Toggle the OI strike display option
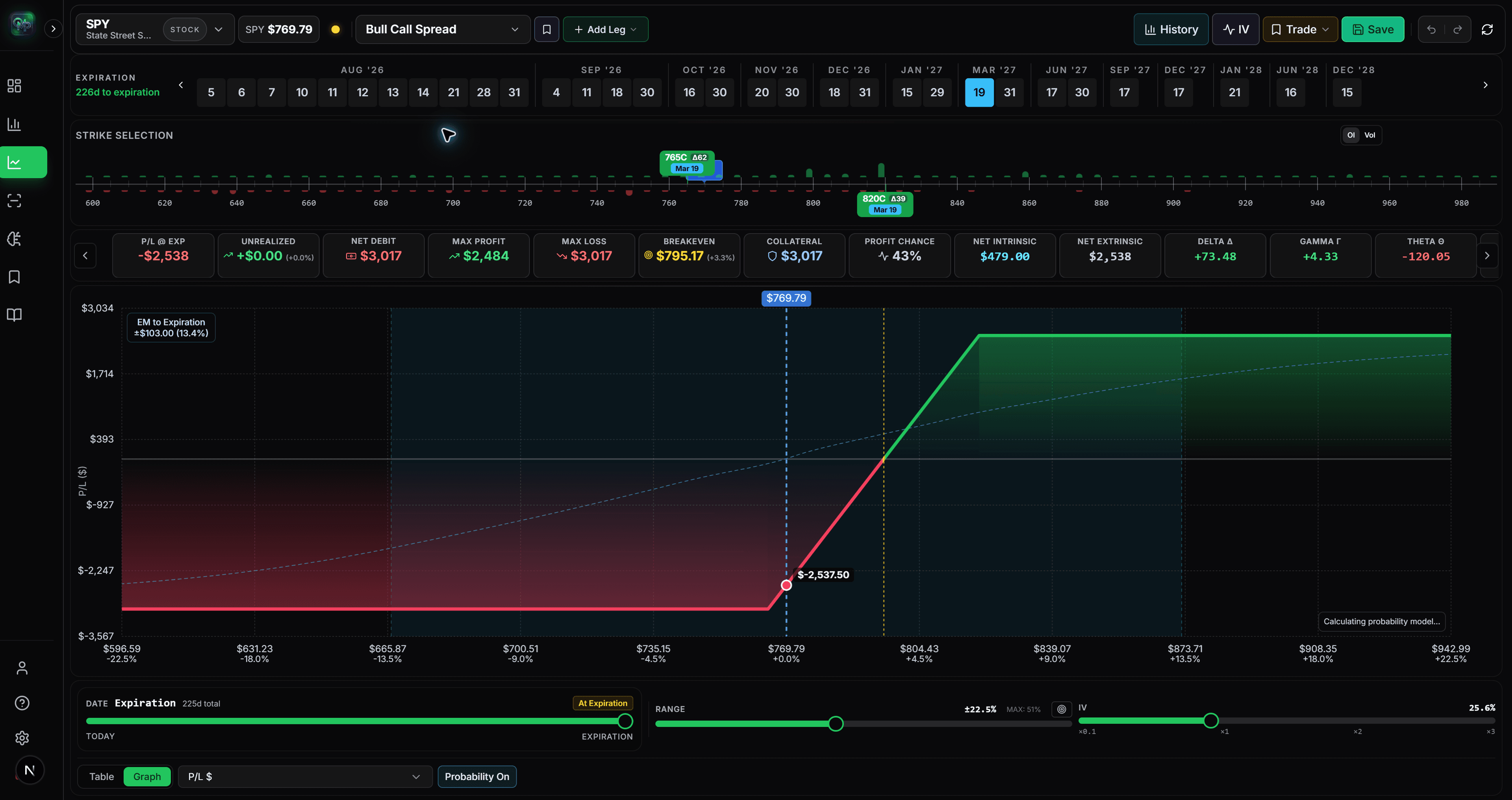This screenshot has width=1512, height=800. click(x=1351, y=135)
